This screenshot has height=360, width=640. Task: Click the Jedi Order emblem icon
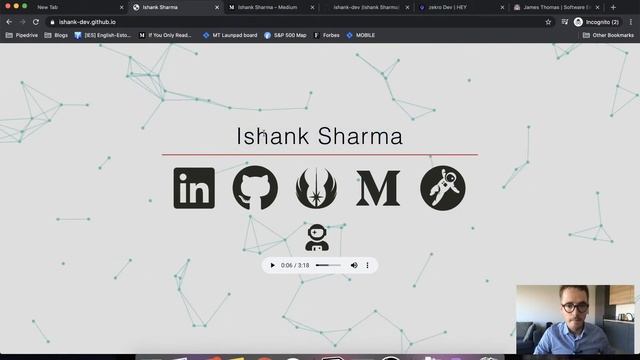pos(316,188)
